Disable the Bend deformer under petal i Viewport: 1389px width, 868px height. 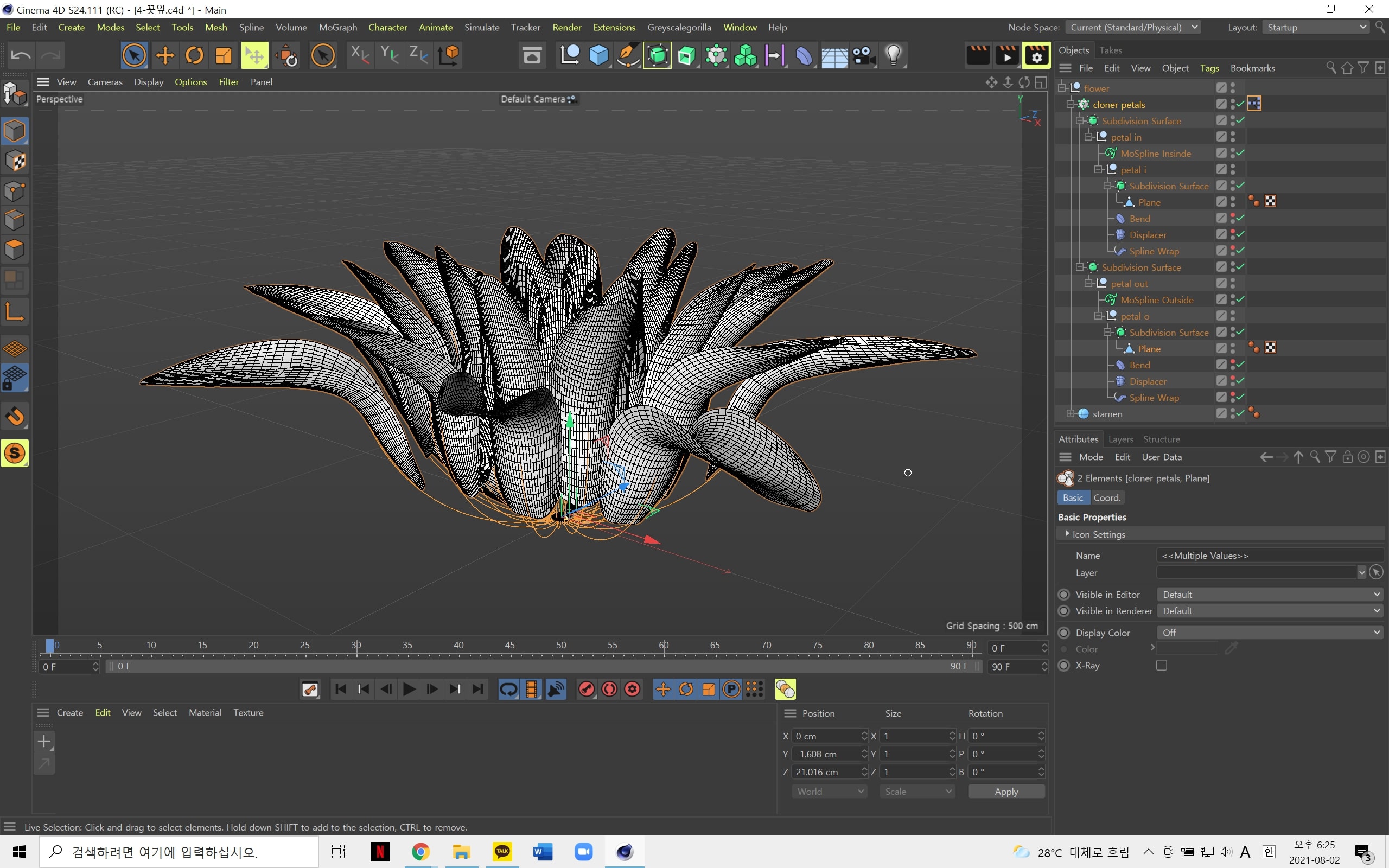[1240, 218]
